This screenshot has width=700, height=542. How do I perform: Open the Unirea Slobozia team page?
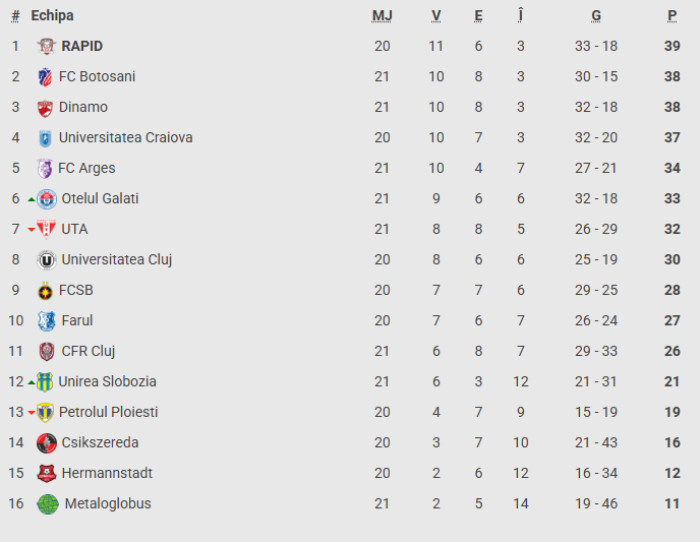(107, 382)
